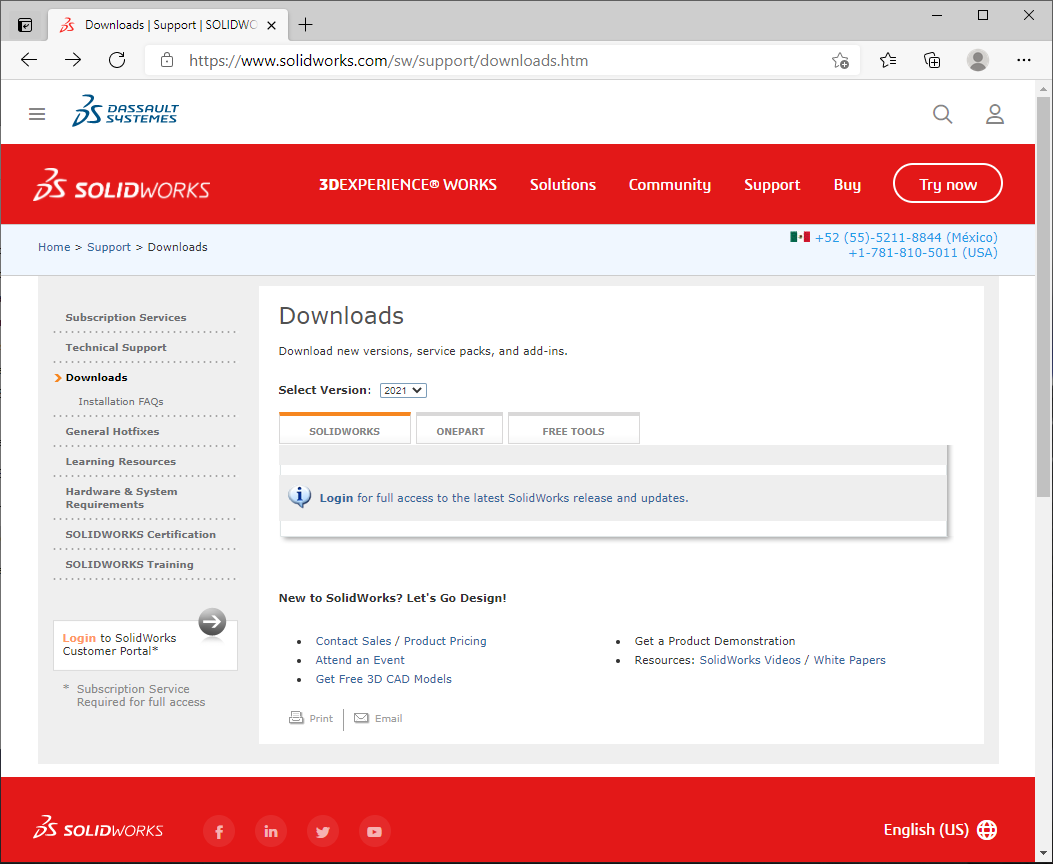Click the SOLIDWORKS logo in red banner
The height and width of the screenshot is (864, 1053).
[122, 185]
